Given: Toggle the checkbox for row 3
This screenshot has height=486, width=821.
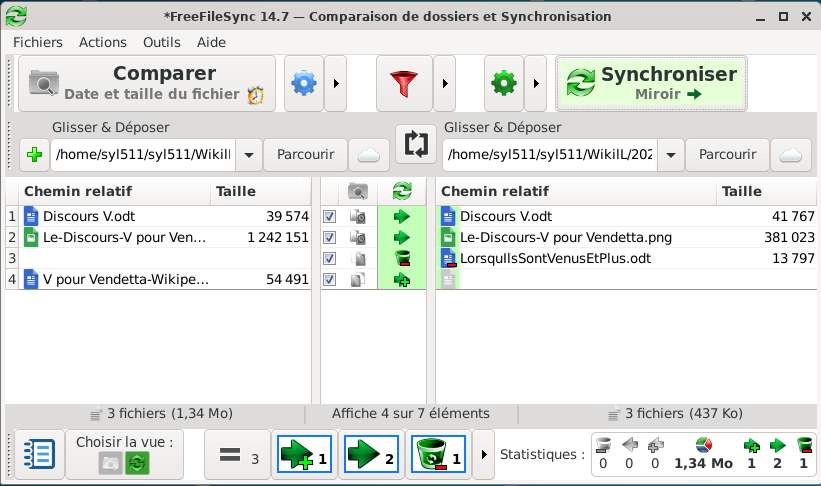Looking at the screenshot, I should pos(330,259).
